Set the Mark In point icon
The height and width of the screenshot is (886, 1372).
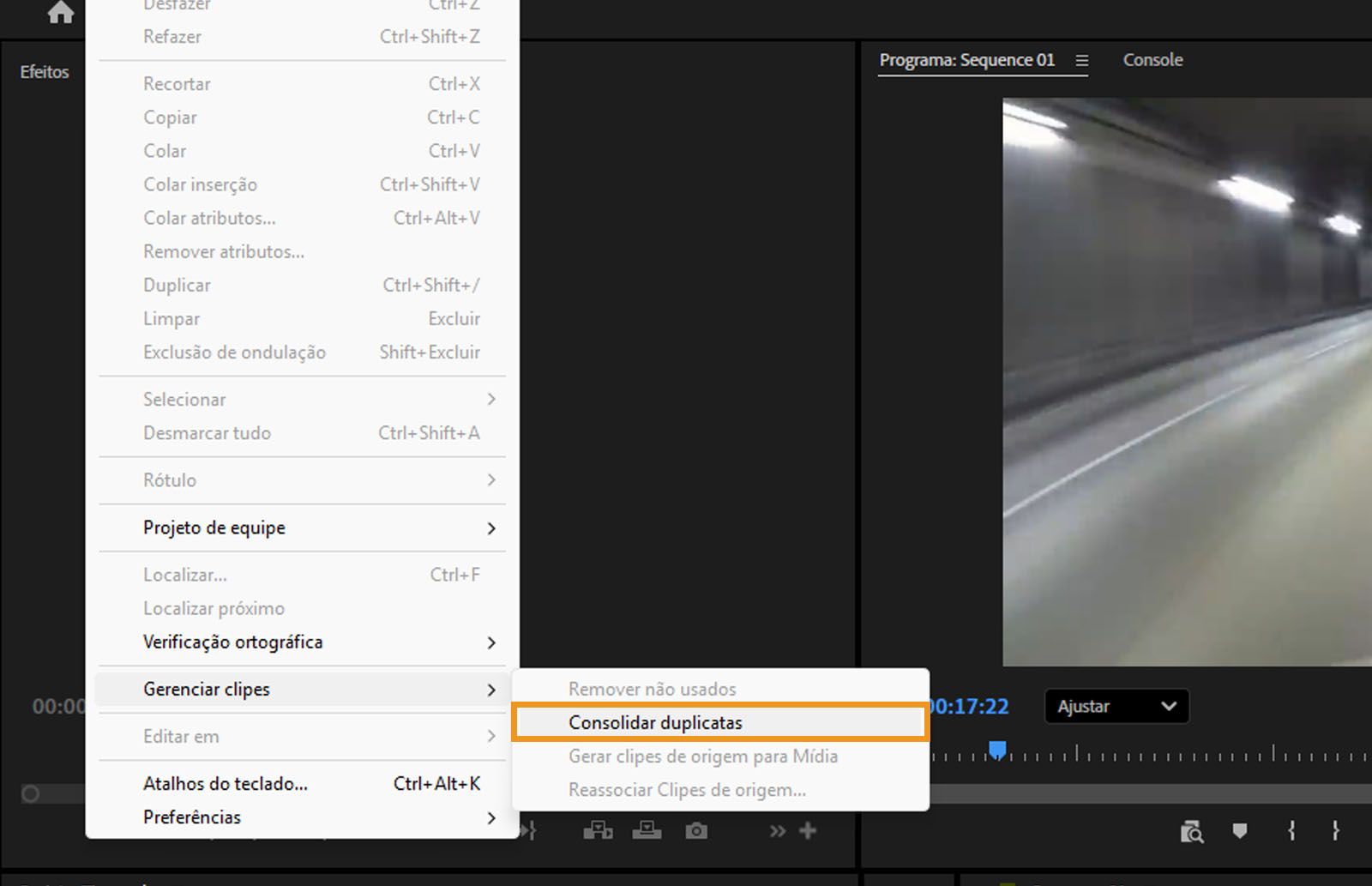(x=1292, y=830)
